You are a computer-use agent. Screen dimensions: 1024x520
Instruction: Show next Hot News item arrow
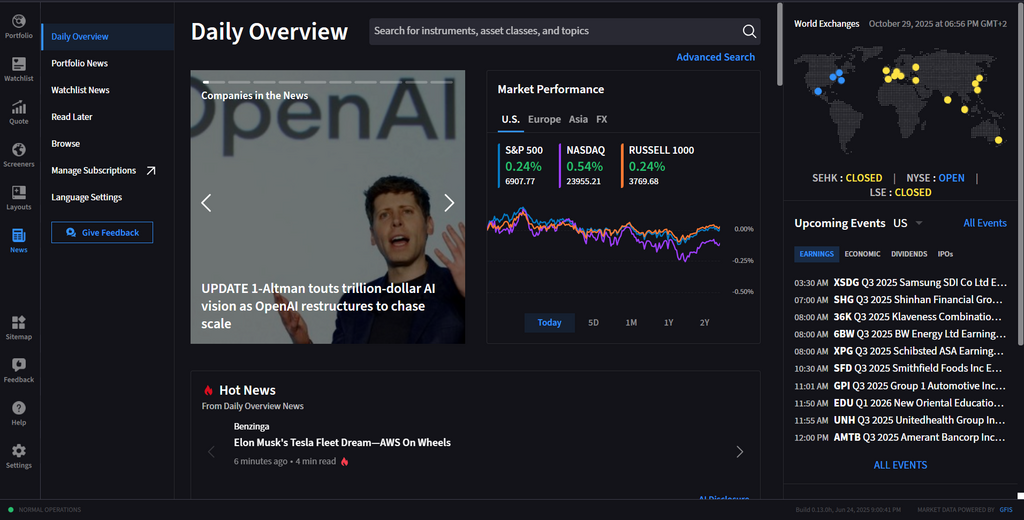[x=740, y=451]
